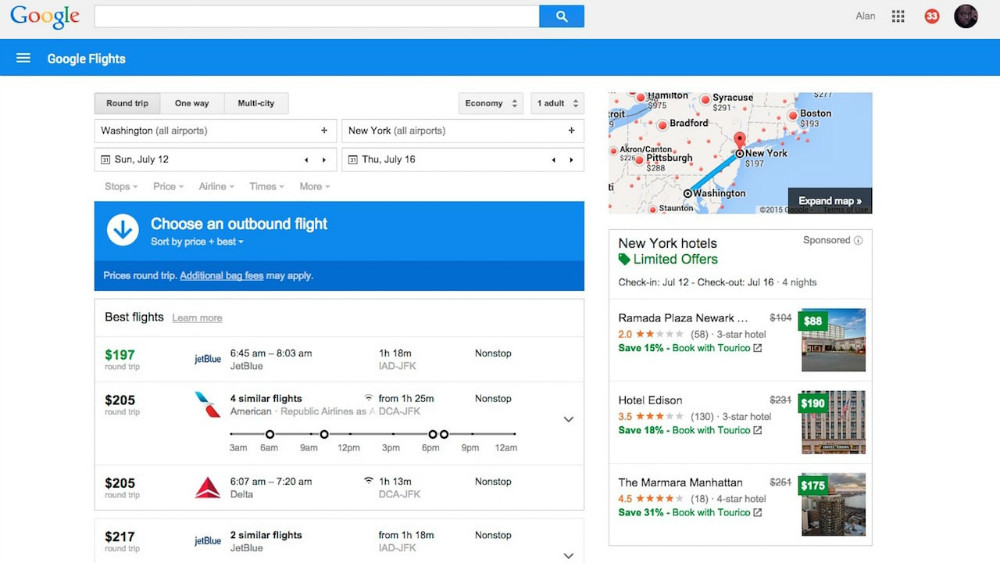Screen dimensions: 1000x563
Task: Click the departure marker near 9am on timeline
Action: click(x=324, y=434)
